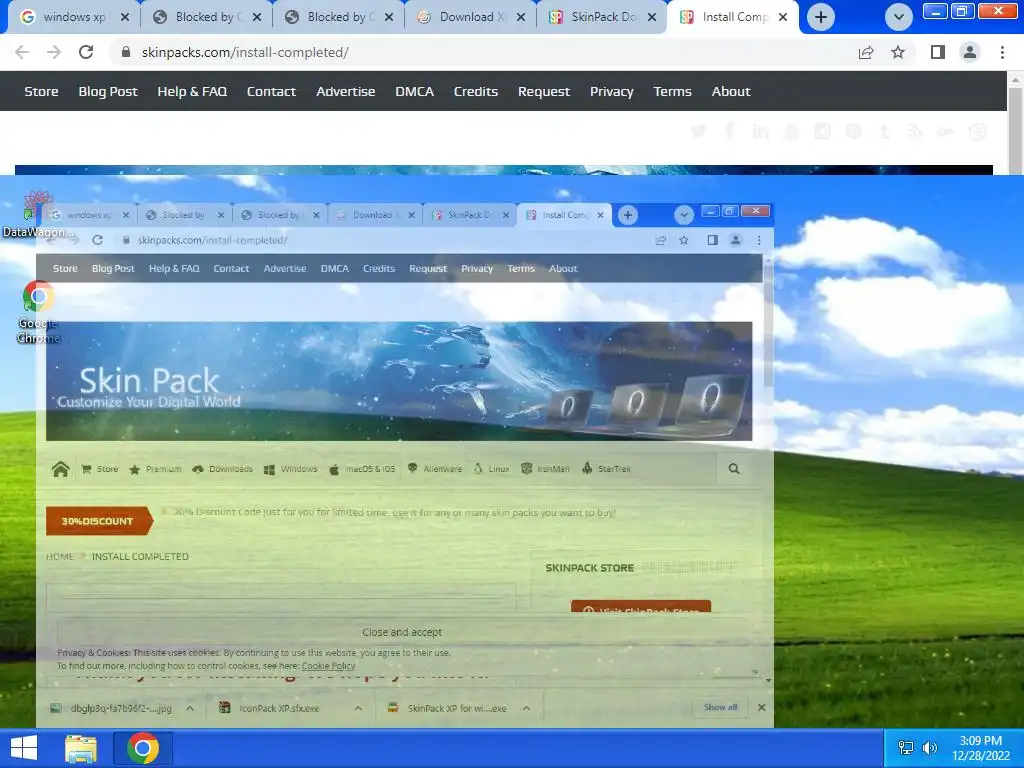Open the Windows Start menu
The width and height of the screenshot is (1024, 768).
(24, 748)
